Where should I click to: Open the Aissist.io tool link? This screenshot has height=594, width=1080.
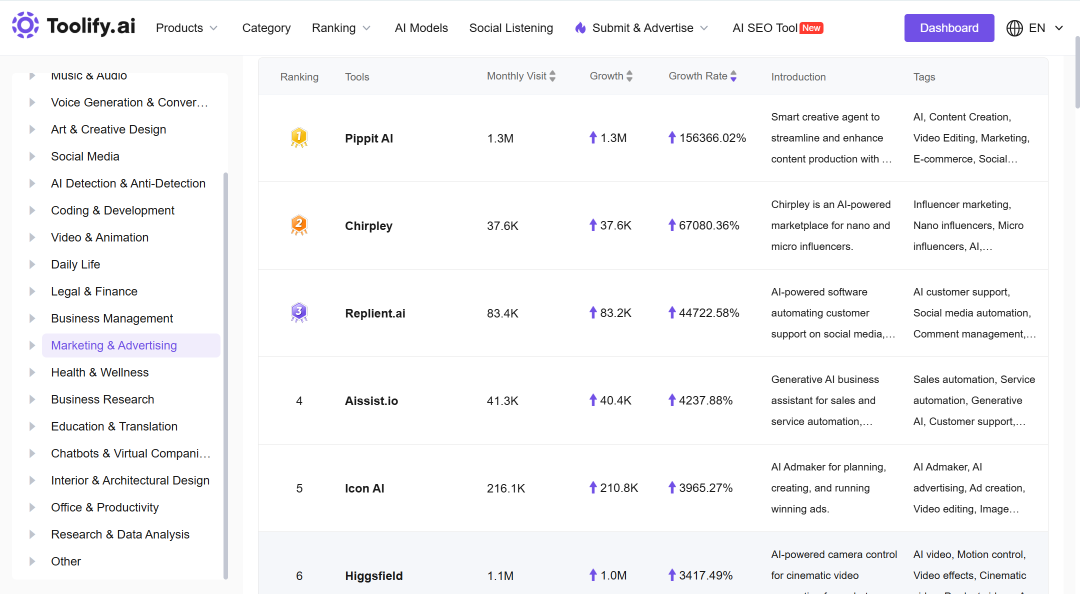pos(371,400)
